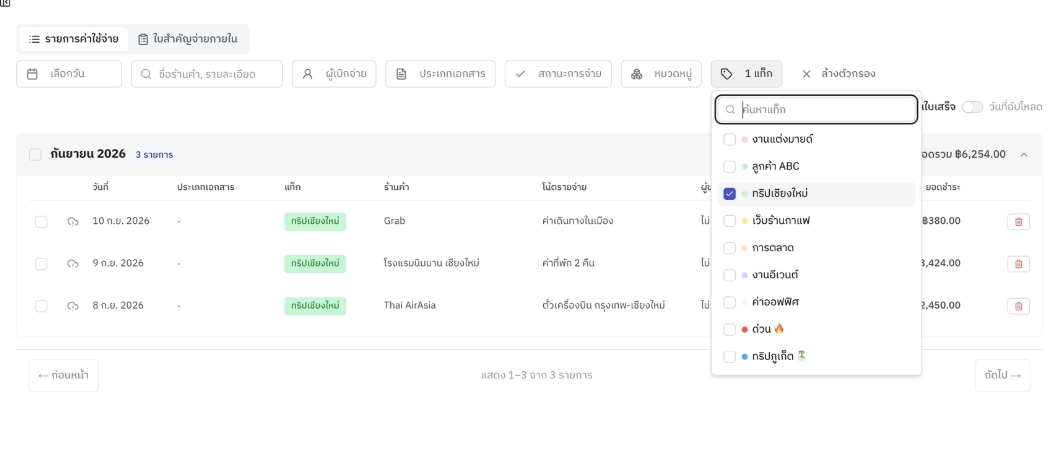Click the ยอดชำระ column header

pos(943,187)
